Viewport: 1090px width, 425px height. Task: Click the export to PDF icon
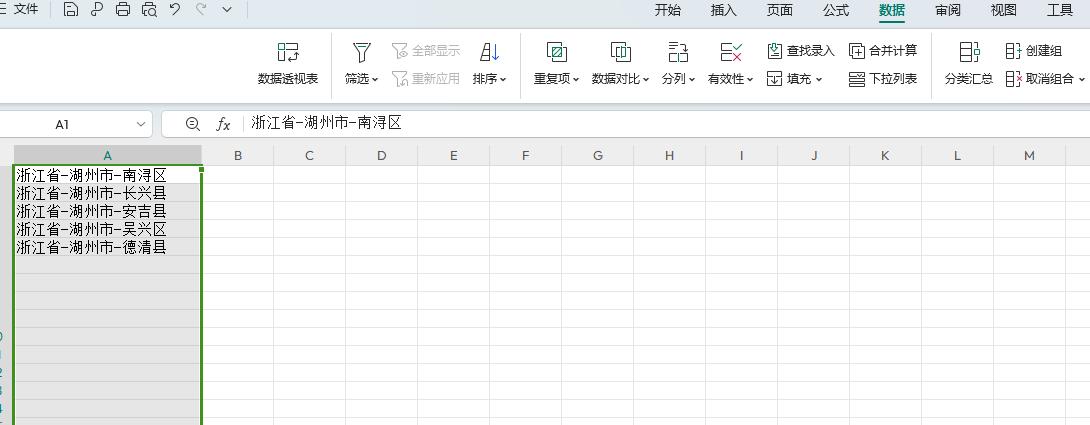(97, 10)
